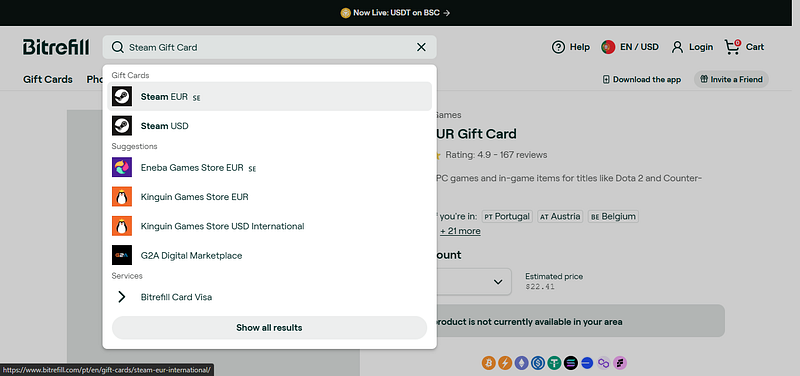800x376 pixels.
Task: Click the Eneba logo icon
Action: click(122, 167)
